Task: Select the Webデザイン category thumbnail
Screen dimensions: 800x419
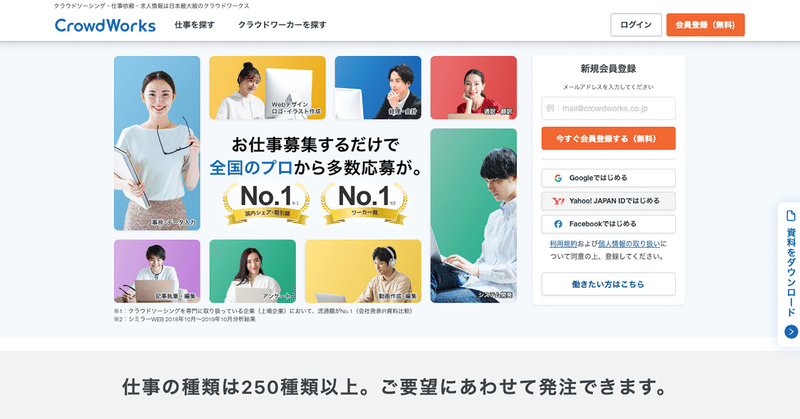Action: point(267,88)
